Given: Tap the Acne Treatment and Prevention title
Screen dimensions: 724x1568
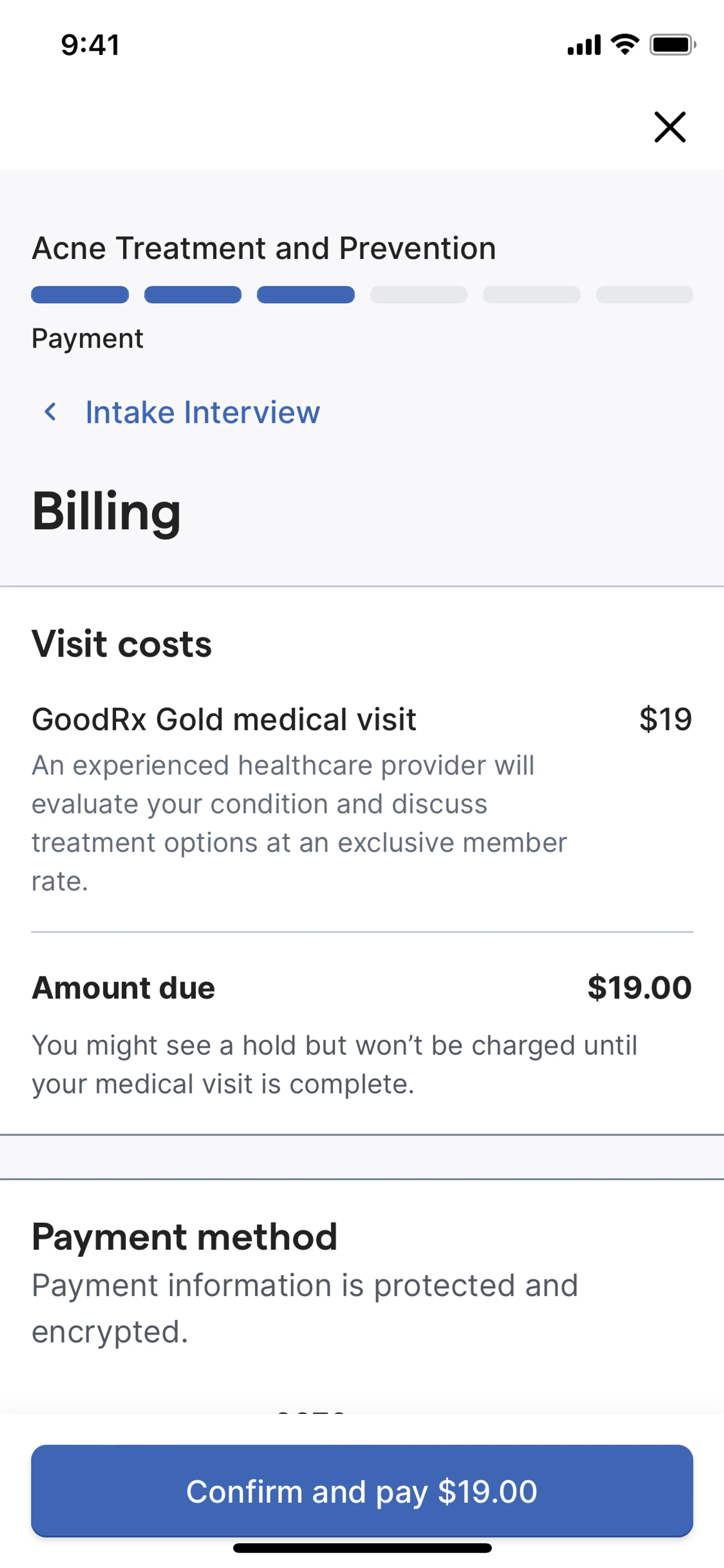Looking at the screenshot, I should pos(264,248).
